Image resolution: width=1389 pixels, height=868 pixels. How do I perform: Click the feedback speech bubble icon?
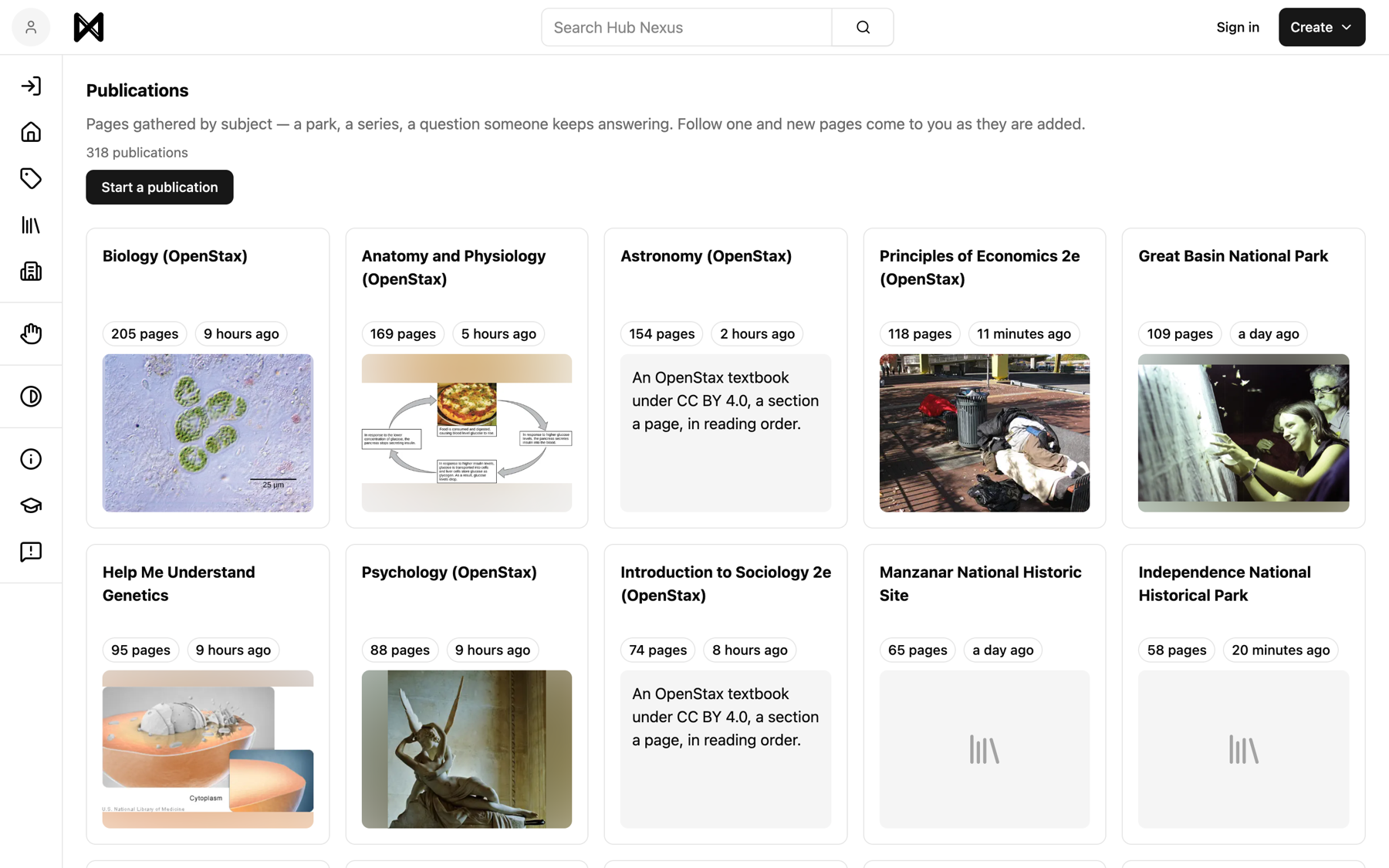[31, 552]
